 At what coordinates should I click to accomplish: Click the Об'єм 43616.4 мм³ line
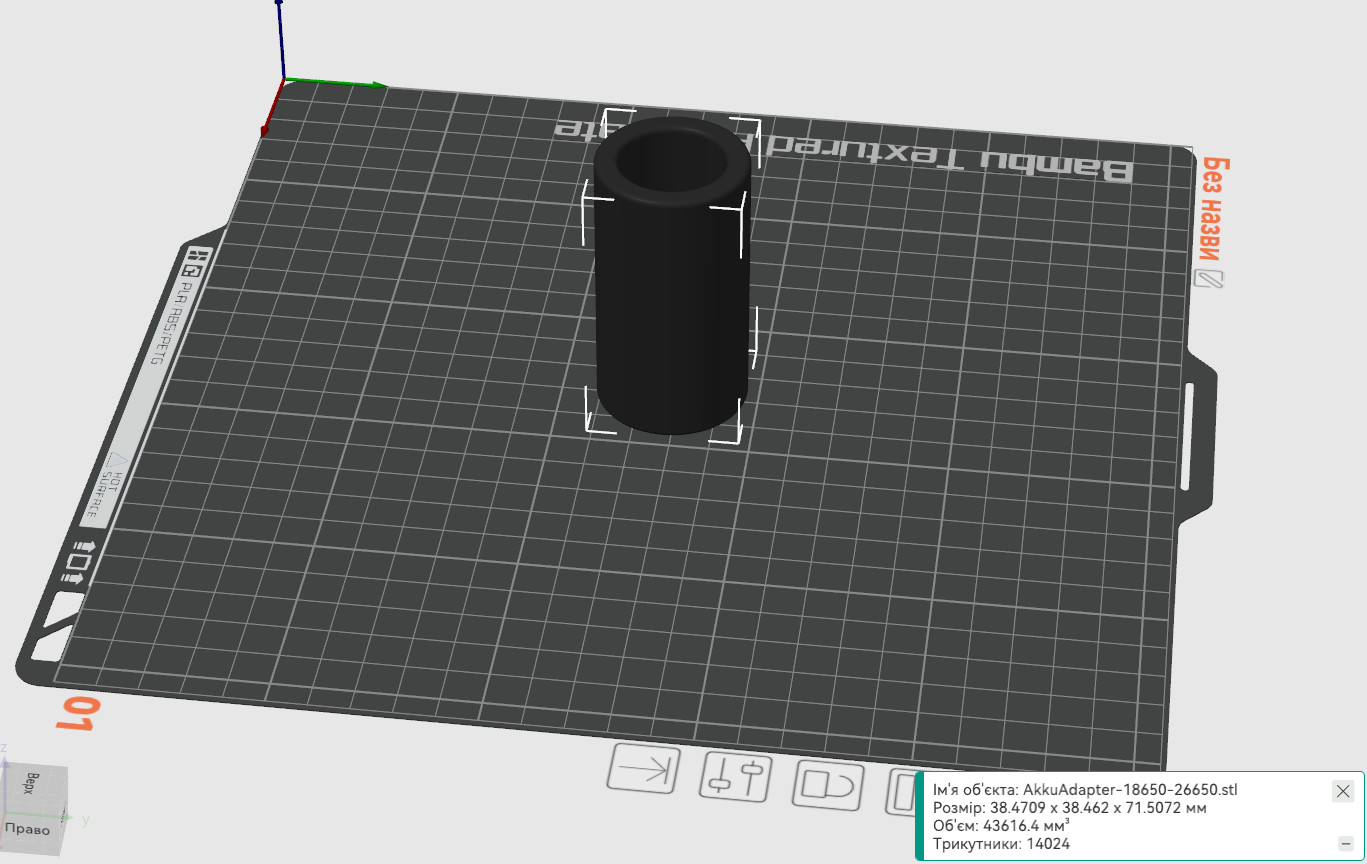tap(1001, 826)
